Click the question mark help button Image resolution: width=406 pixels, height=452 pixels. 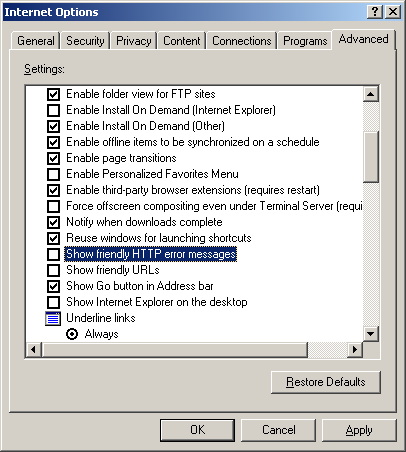[x=375, y=12]
